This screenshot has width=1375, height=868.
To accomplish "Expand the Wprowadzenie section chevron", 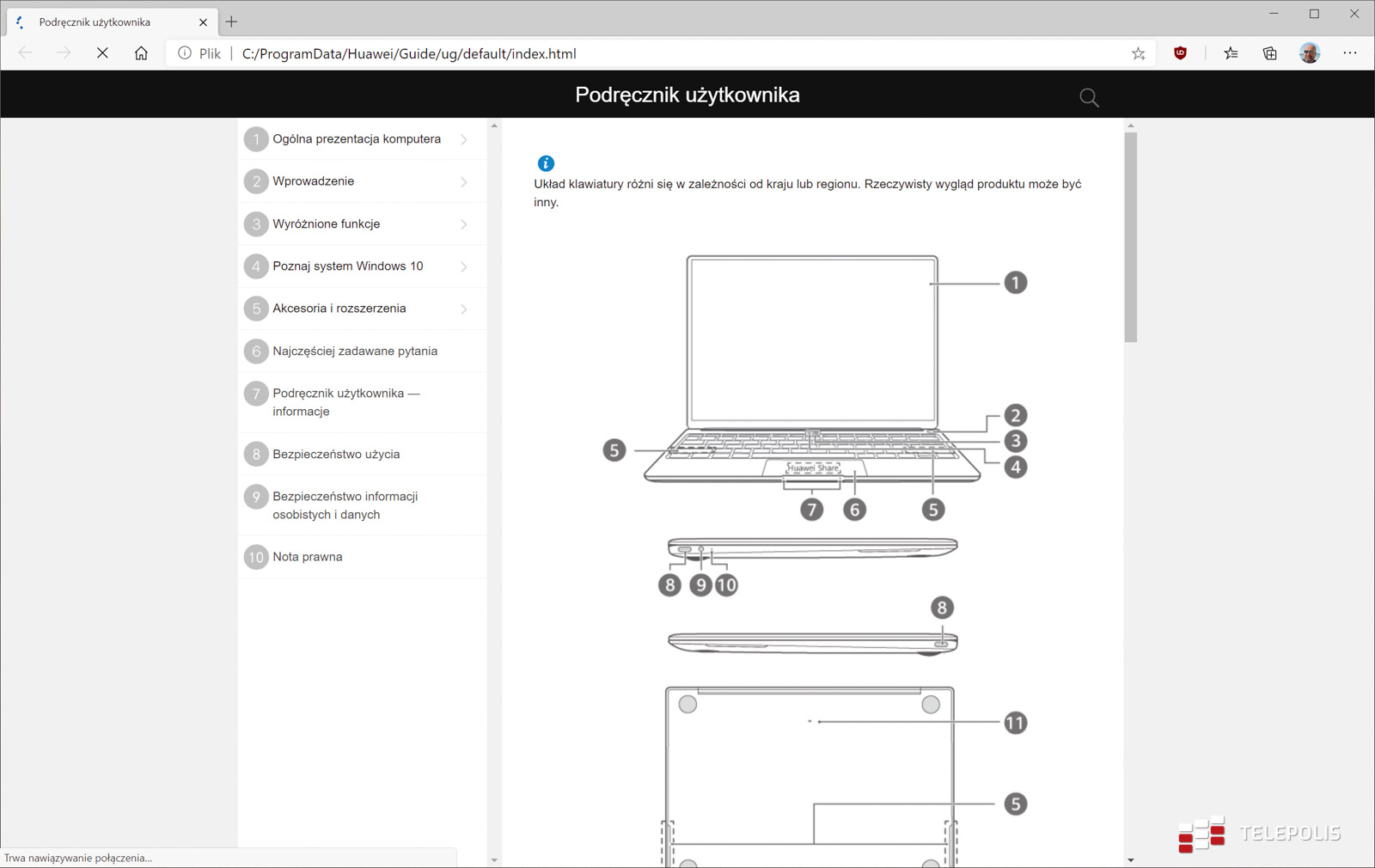I will point(464,181).
